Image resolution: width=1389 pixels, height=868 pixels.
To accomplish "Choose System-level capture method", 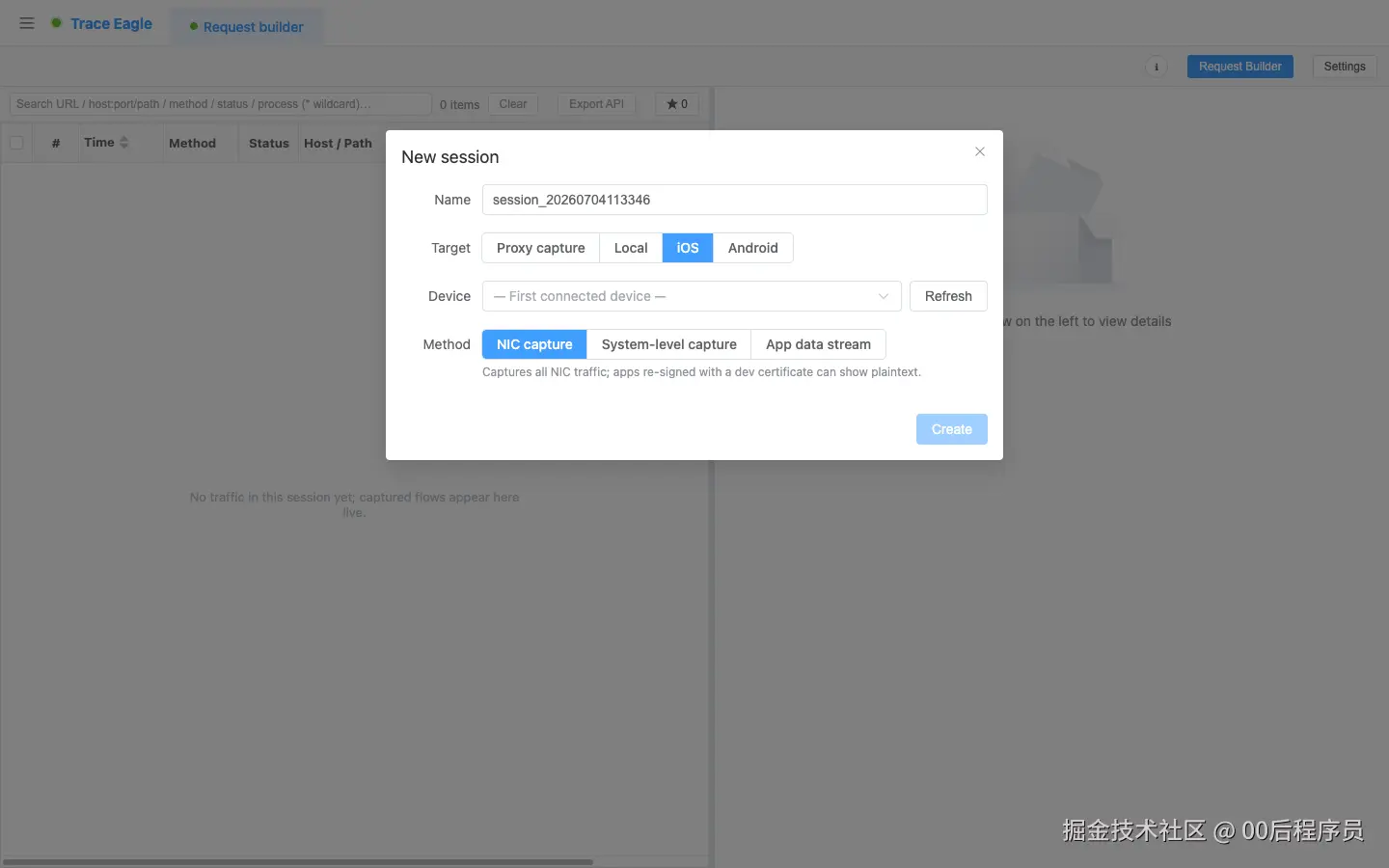I will pos(668,344).
